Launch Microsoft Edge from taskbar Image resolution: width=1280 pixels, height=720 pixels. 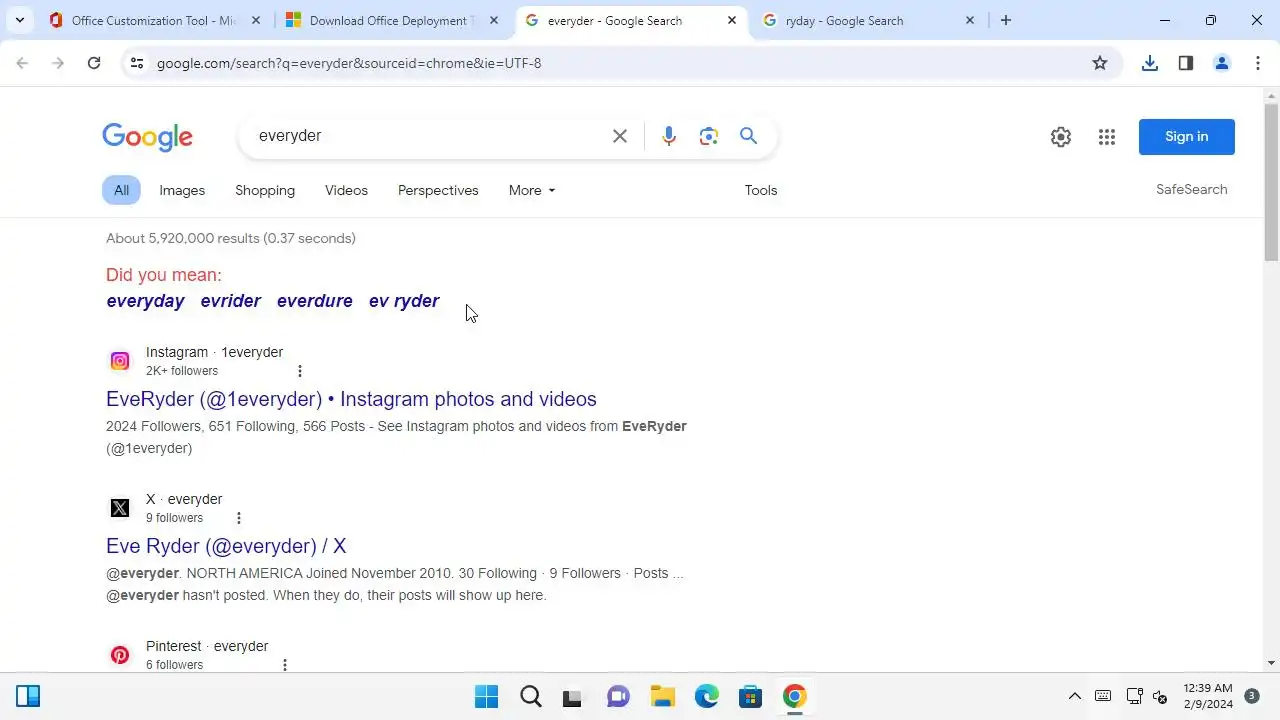(x=707, y=697)
